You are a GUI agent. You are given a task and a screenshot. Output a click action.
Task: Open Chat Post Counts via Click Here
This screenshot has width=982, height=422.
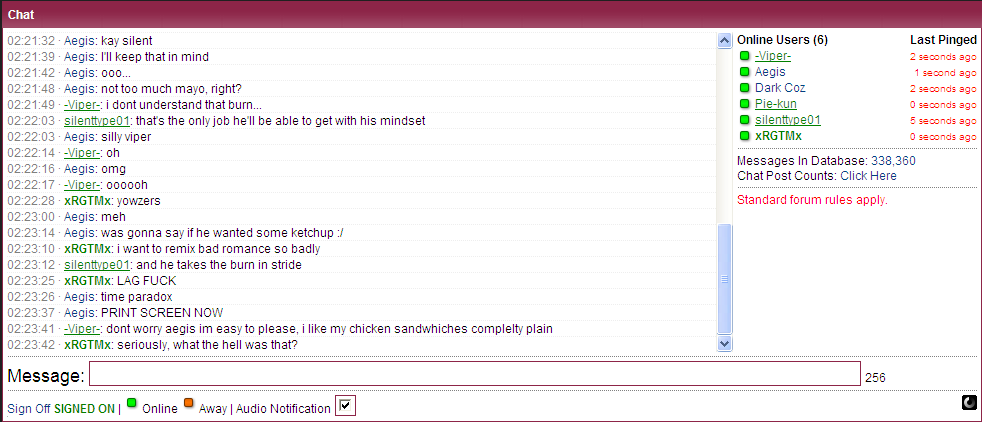coord(868,176)
